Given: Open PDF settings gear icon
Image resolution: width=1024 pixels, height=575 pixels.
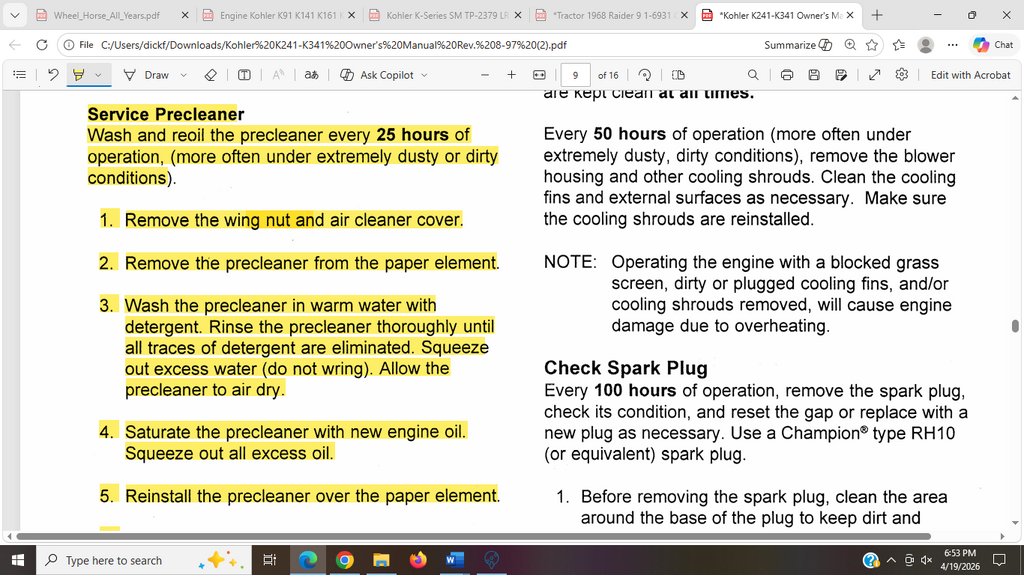Looking at the screenshot, I should click(x=902, y=75).
